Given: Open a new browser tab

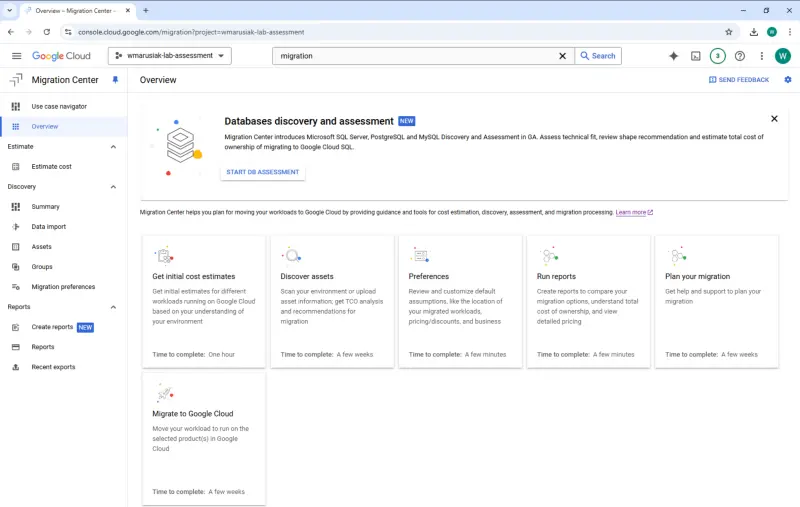Looking at the screenshot, I should pos(145,10).
